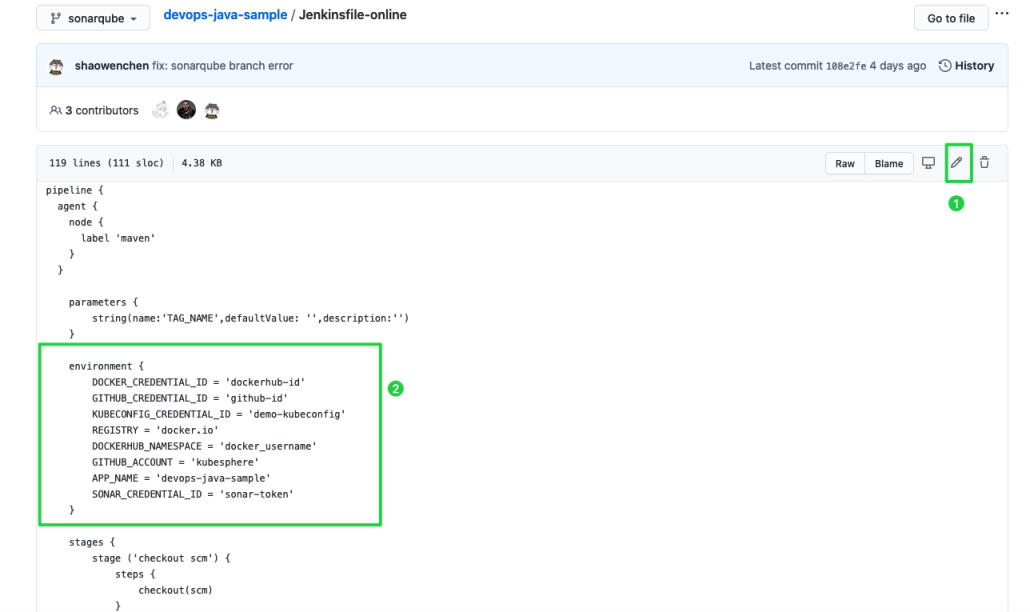
Task: Click the pencil icon to edit file
Action: [x=957, y=163]
